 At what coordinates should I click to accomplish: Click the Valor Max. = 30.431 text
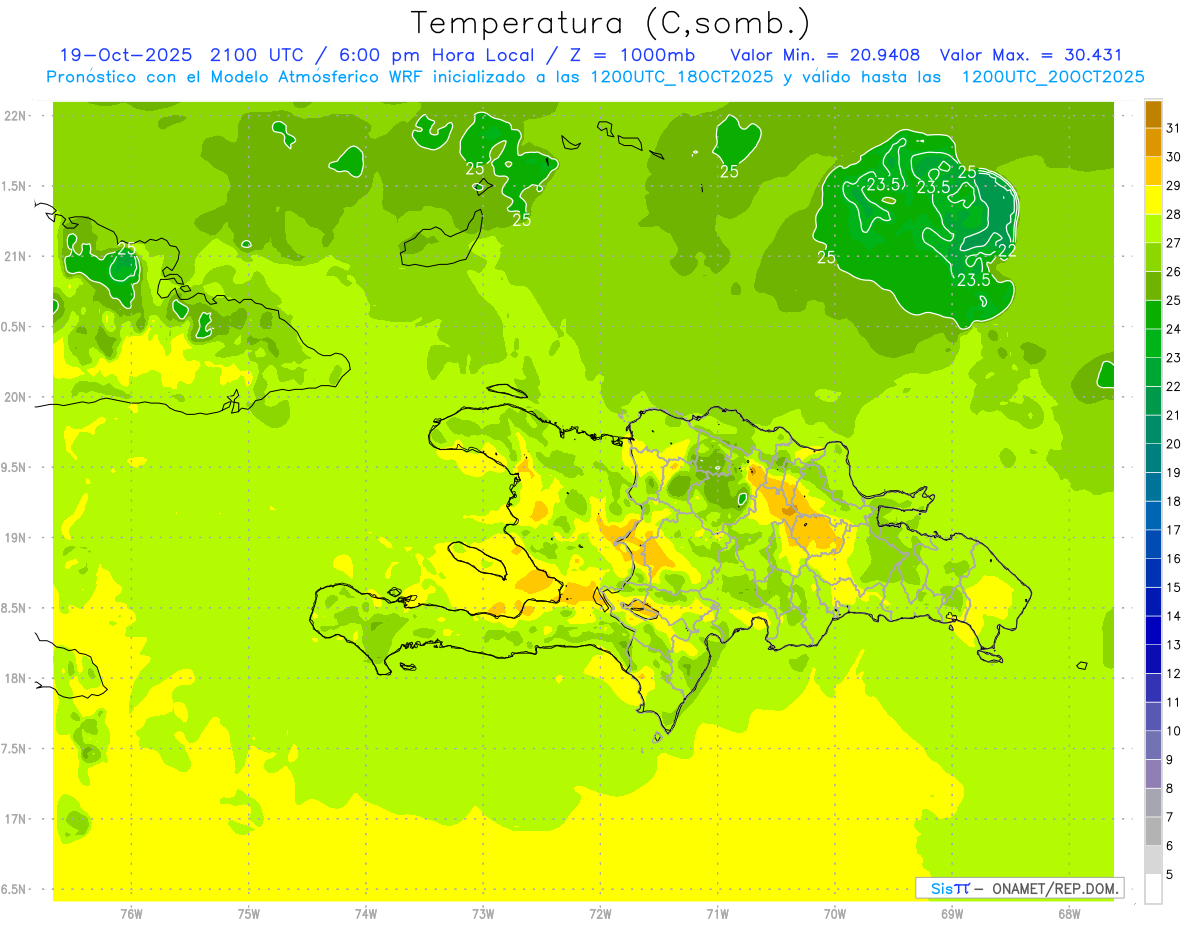tap(1034, 55)
